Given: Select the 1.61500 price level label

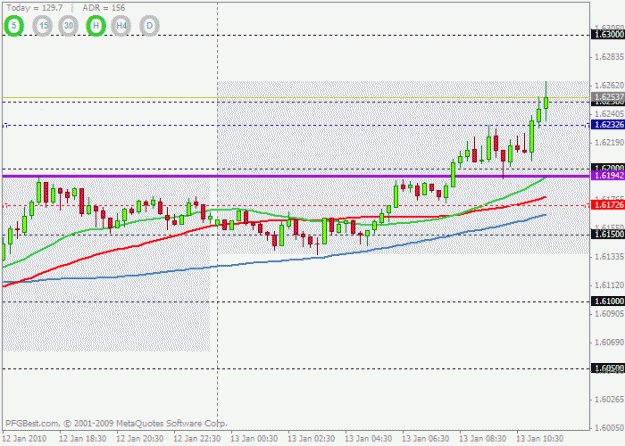Looking at the screenshot, I should click(608, 234).
